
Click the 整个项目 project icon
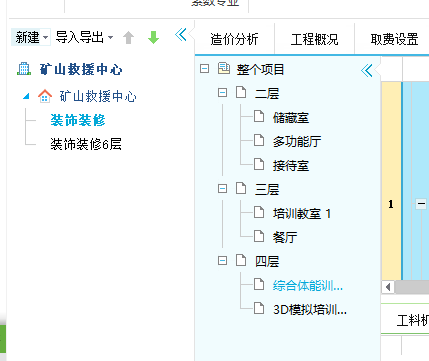(224, 68)
